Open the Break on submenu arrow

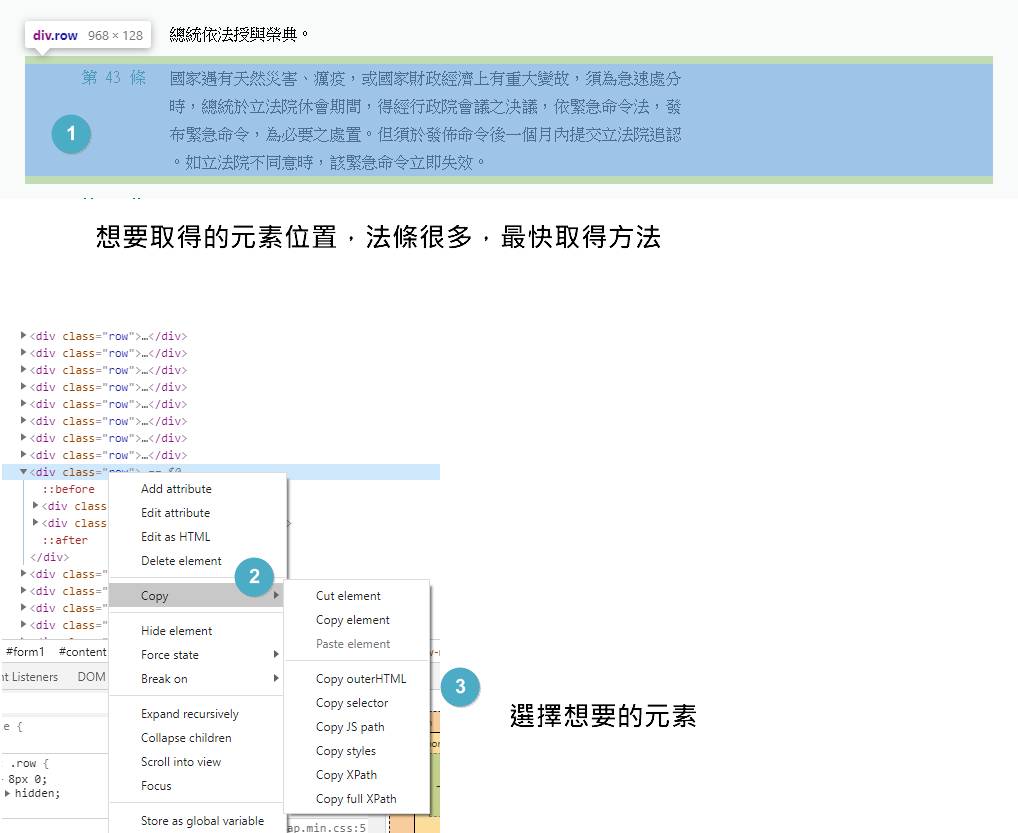[276, 679]
